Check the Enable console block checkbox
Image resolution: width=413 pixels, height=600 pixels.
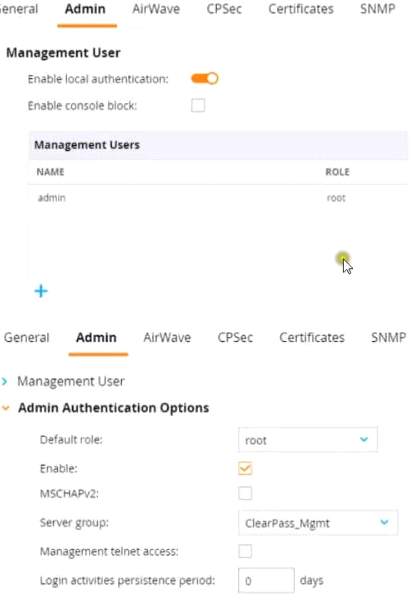(198, 105)
